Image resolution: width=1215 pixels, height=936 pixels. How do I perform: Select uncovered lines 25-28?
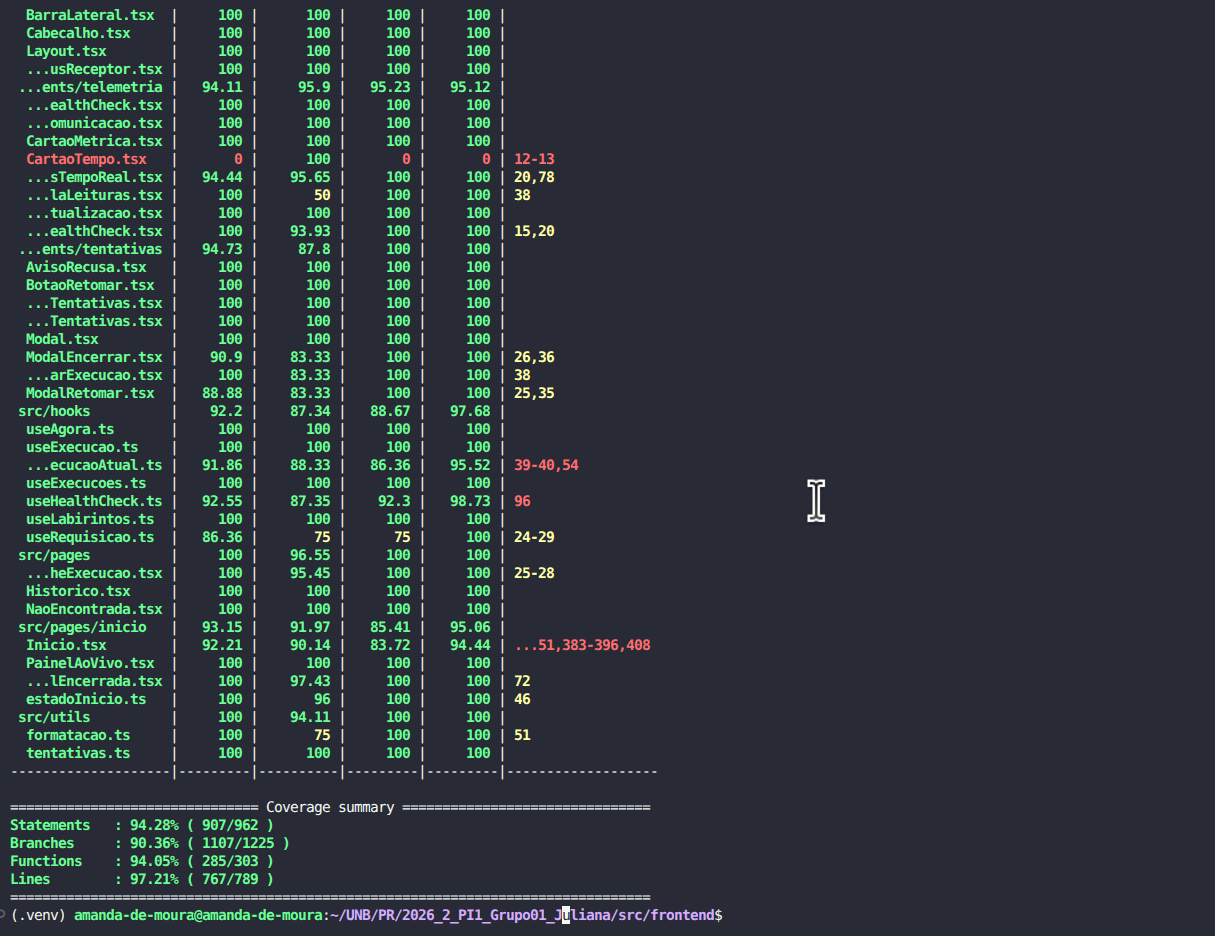pos(534,573)
